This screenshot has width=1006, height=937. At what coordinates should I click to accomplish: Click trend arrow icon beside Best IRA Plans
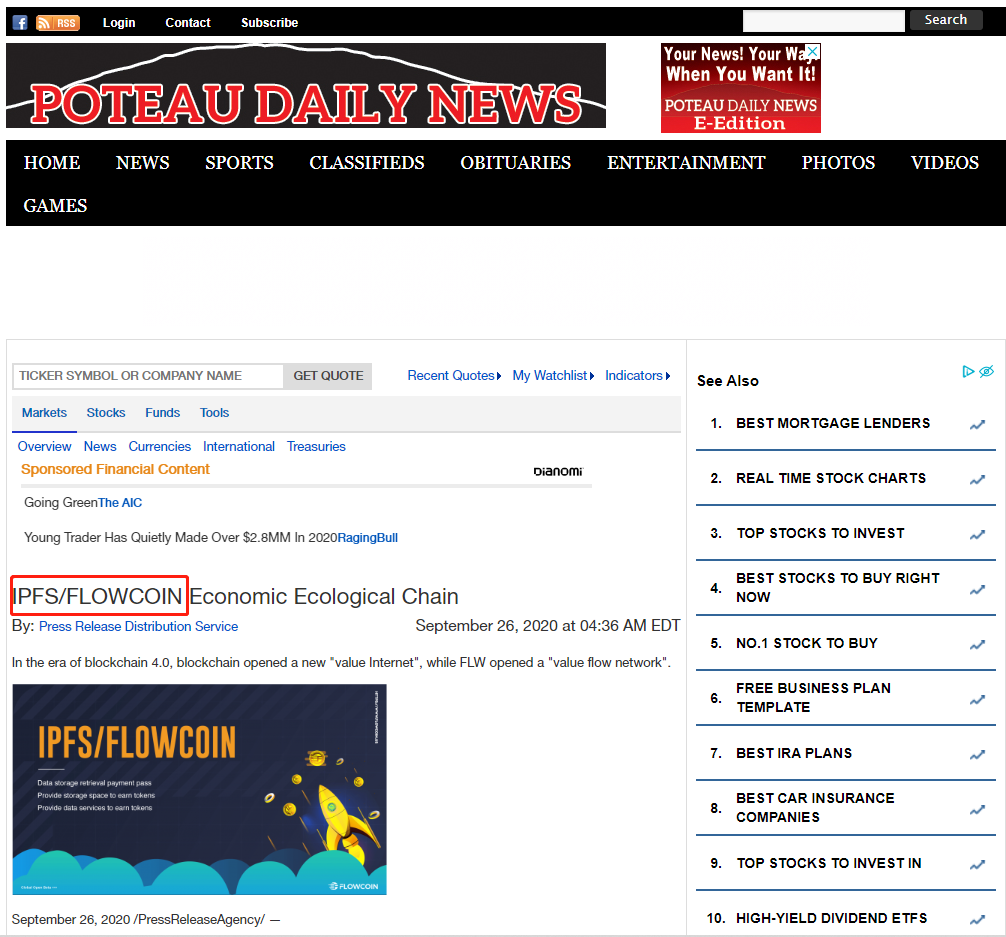(977, 755)
